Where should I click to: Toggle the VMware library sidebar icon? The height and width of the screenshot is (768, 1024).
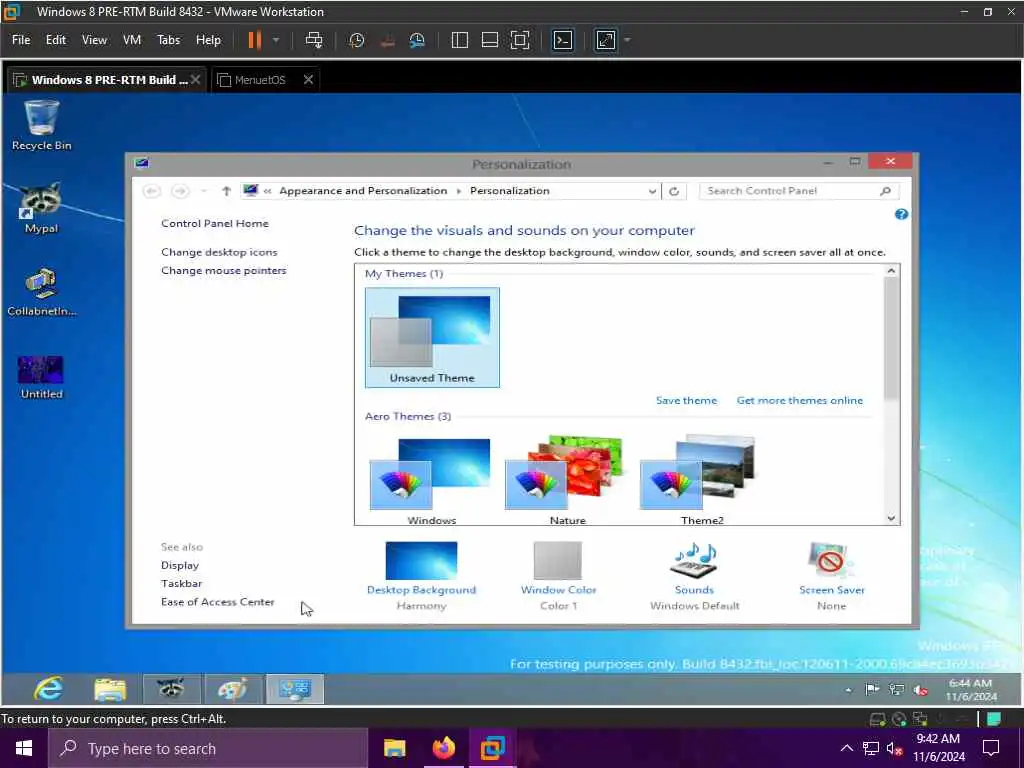pos(460,40)
